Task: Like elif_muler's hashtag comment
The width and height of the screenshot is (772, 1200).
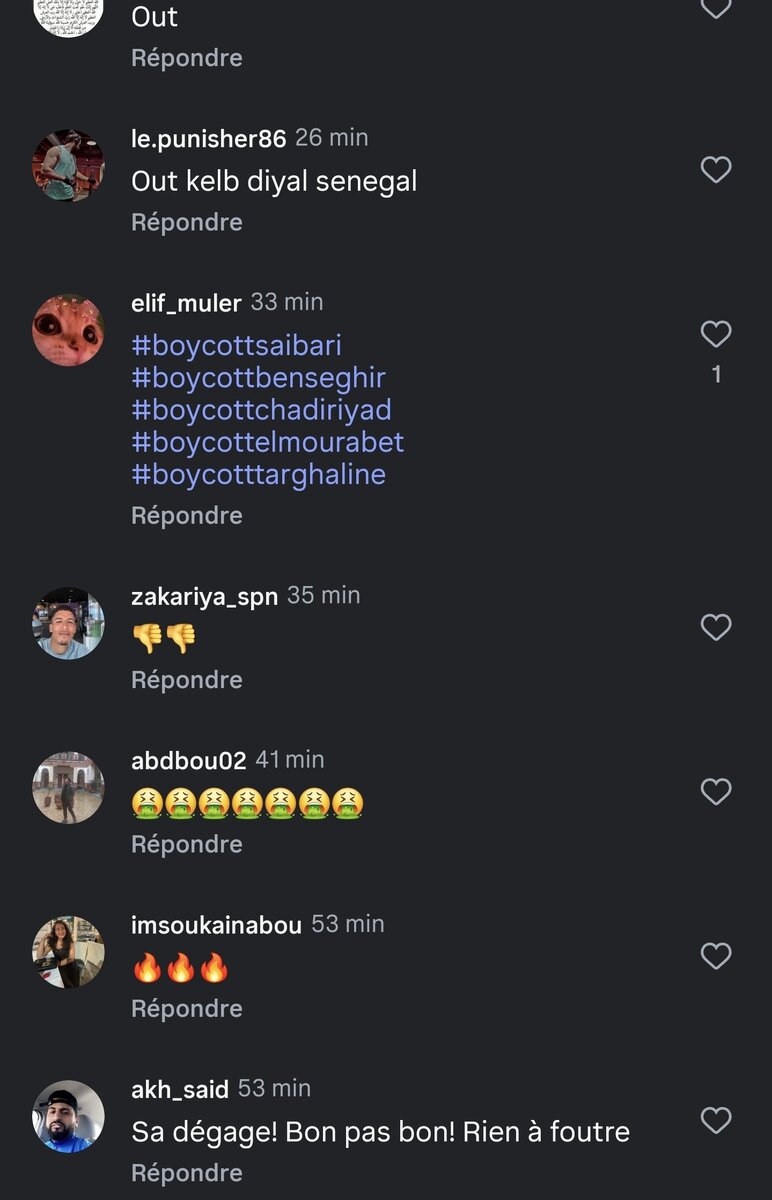Action: pos(716,334)
